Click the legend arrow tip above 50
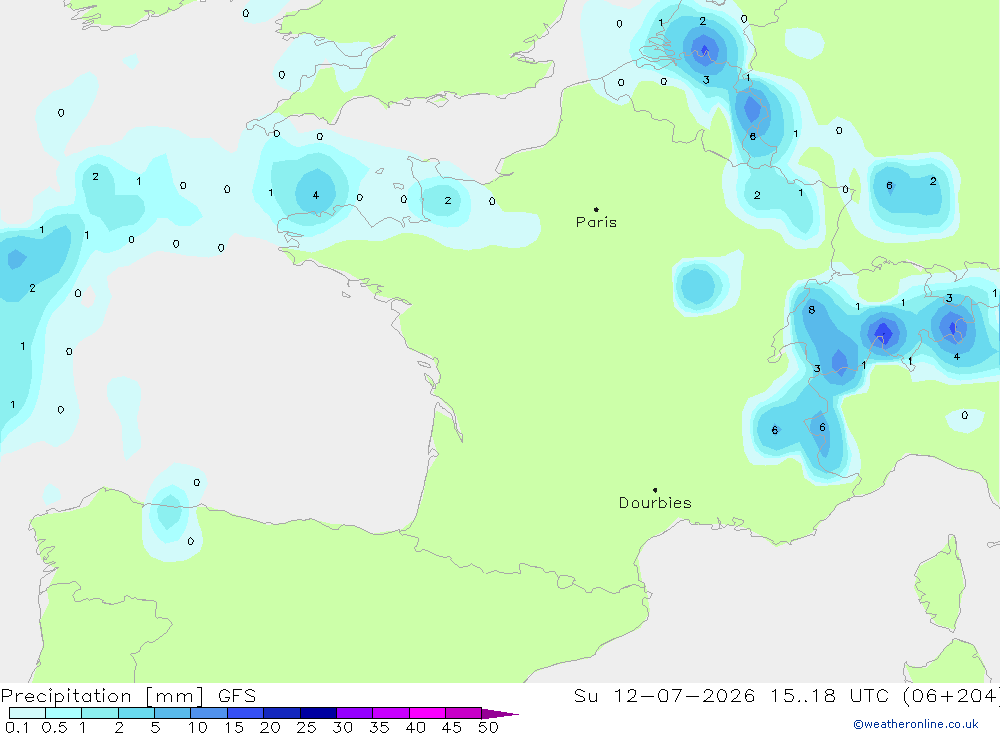 click(501, 714)
